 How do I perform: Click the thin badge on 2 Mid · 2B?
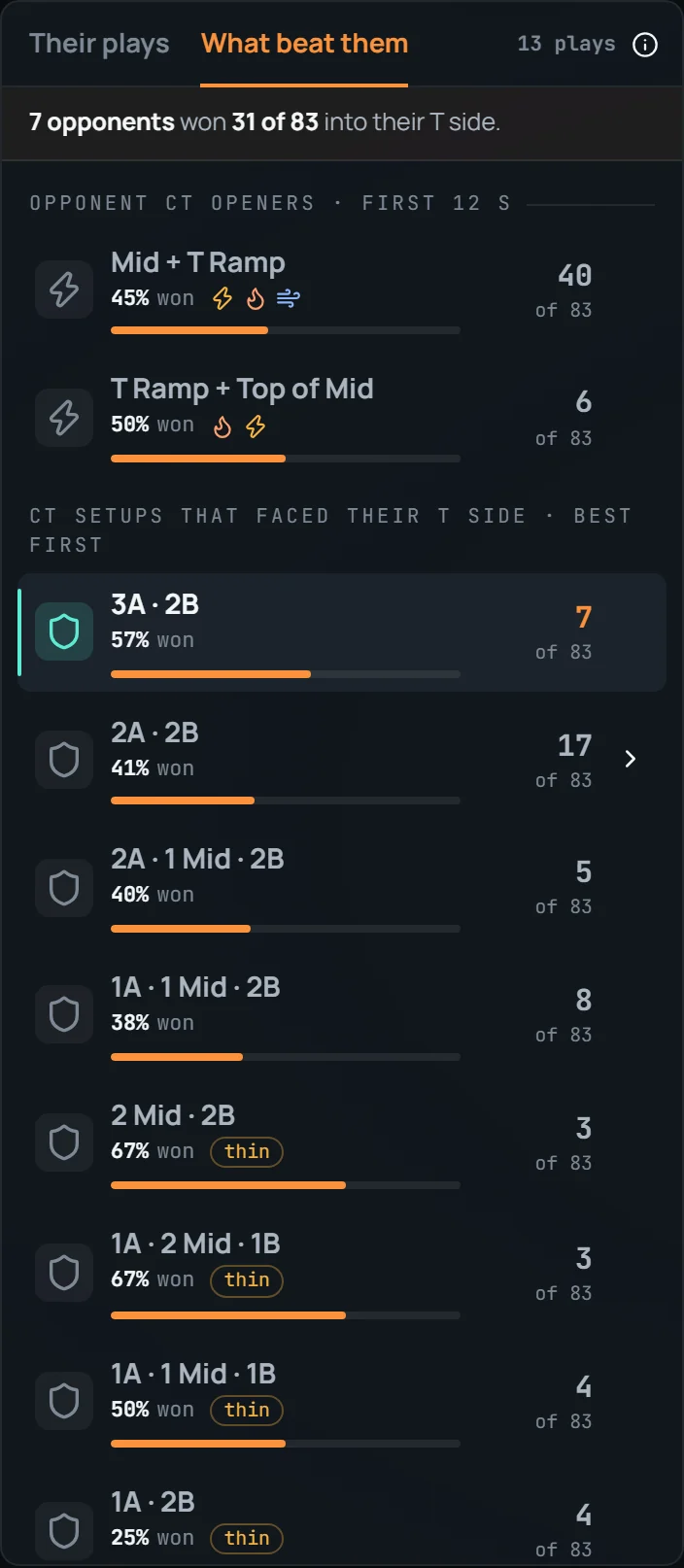(x=247, y=1151)
